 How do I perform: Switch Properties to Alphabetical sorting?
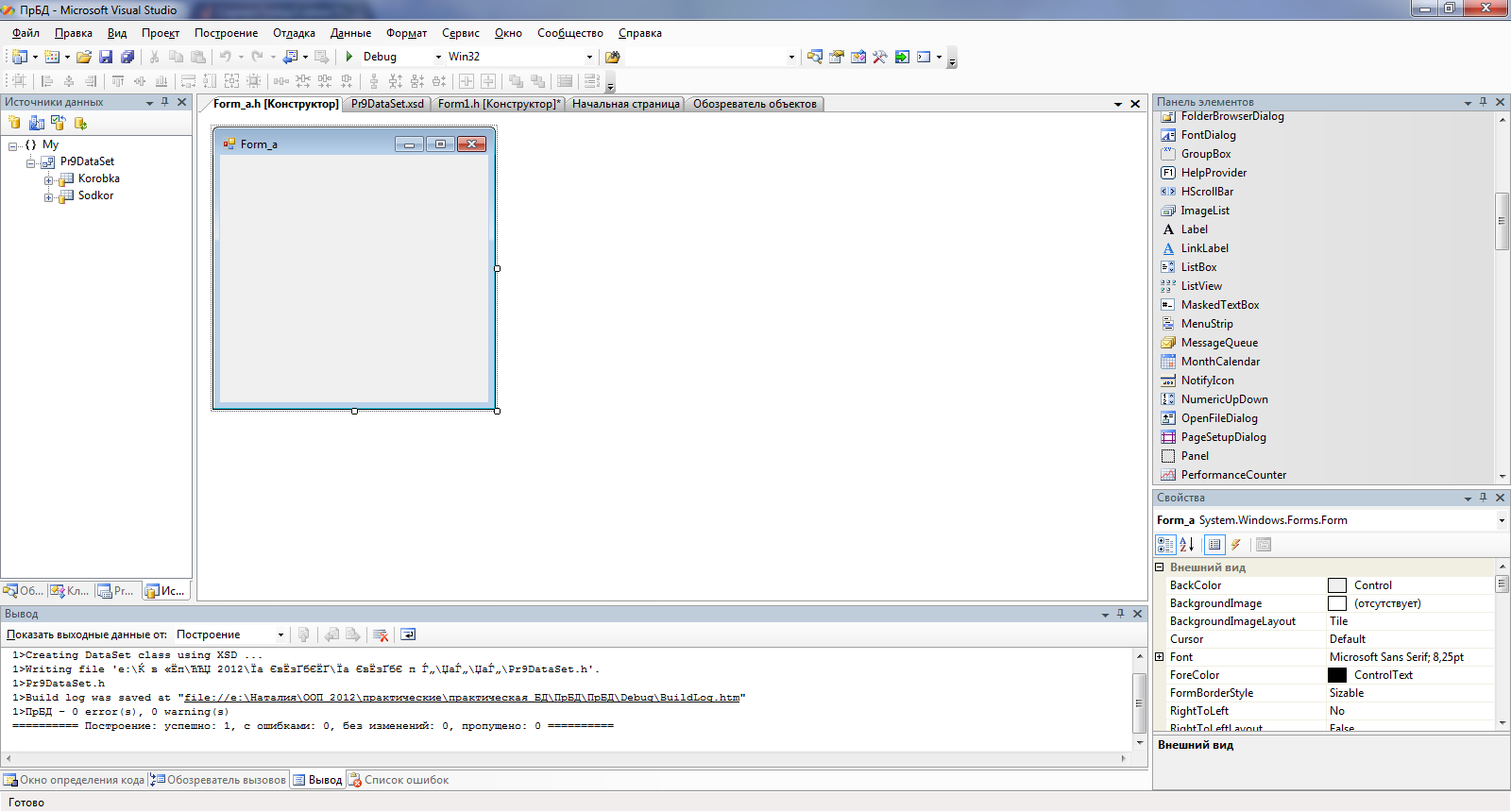[1187, 544]
